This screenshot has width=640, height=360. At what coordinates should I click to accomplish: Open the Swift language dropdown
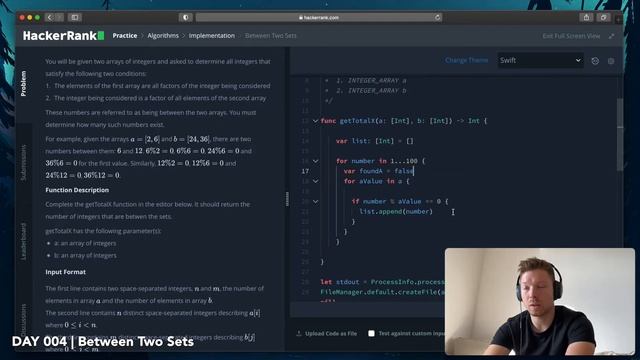click(x=540, y=60)
